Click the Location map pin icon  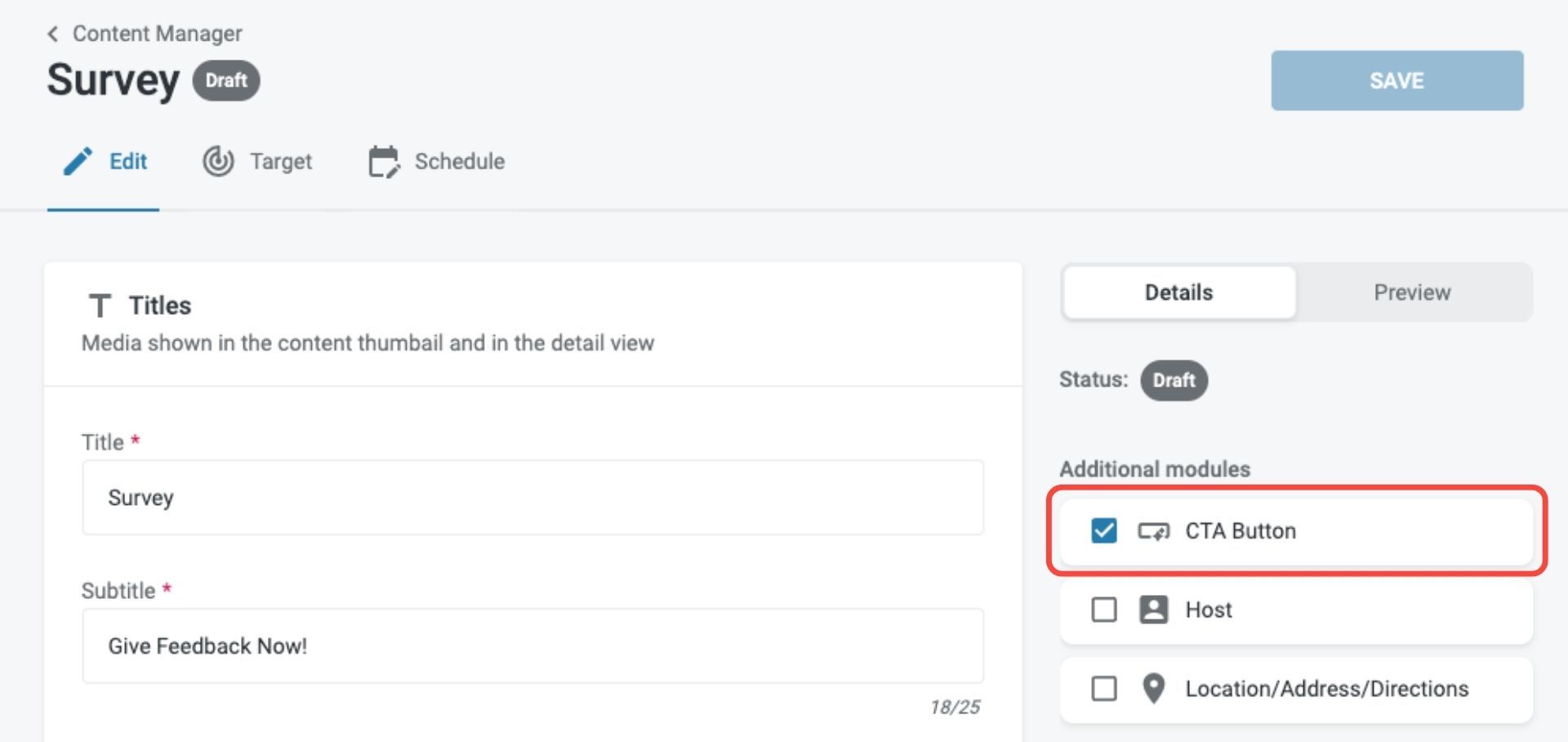pos(1153,689)
